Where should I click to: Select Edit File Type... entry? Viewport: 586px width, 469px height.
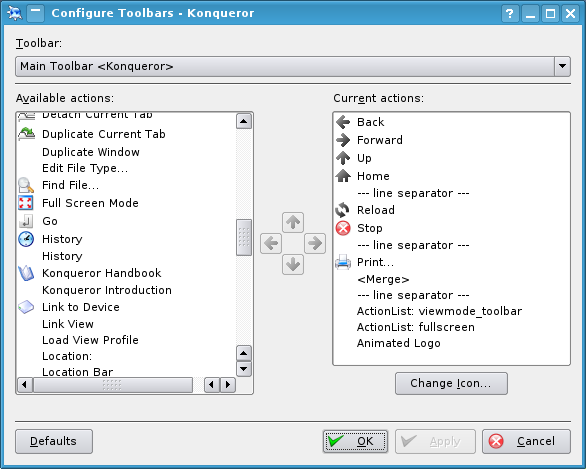click(x=85, y=168)
